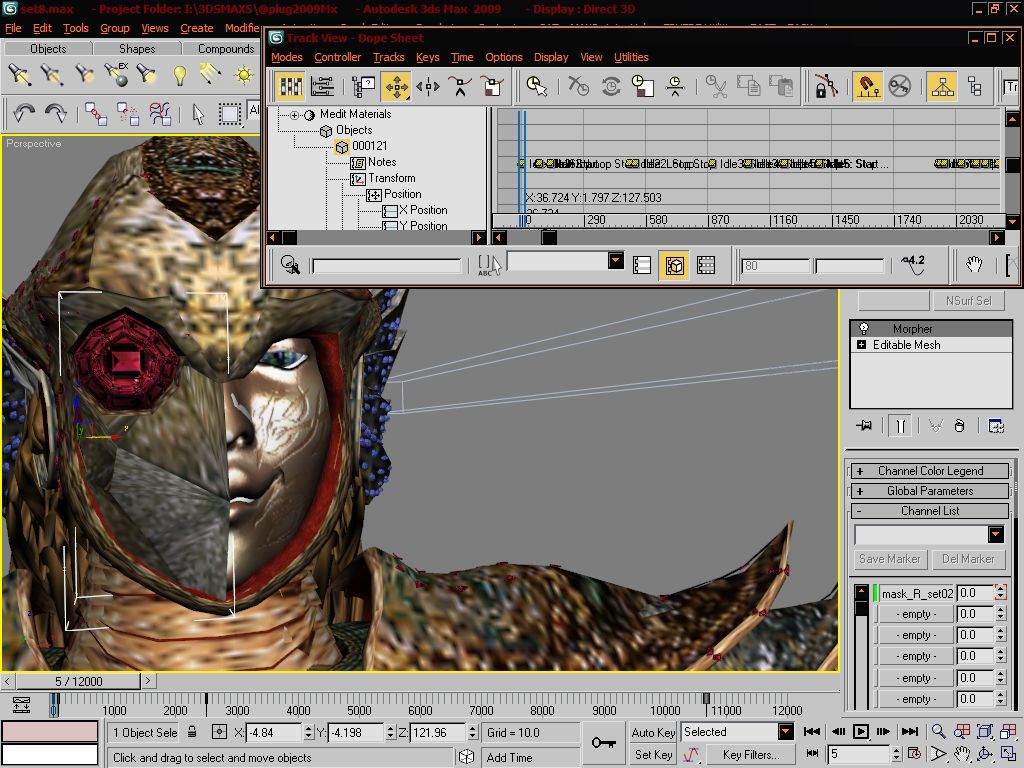Image resolution: width=1024 pixels, height=768 pixels.
Task: Click the Zoom Selected Object magnifier icon
Action: tap(290, 264)
